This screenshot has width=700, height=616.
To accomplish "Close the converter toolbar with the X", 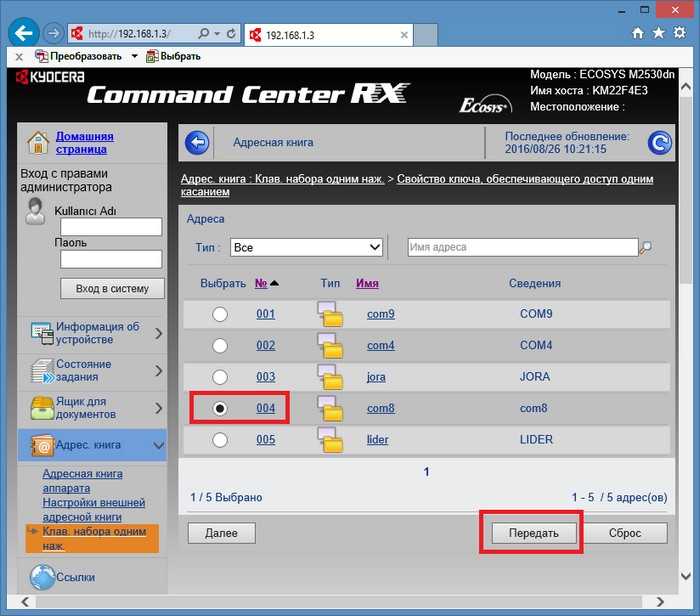I will (x=19, y=57).
